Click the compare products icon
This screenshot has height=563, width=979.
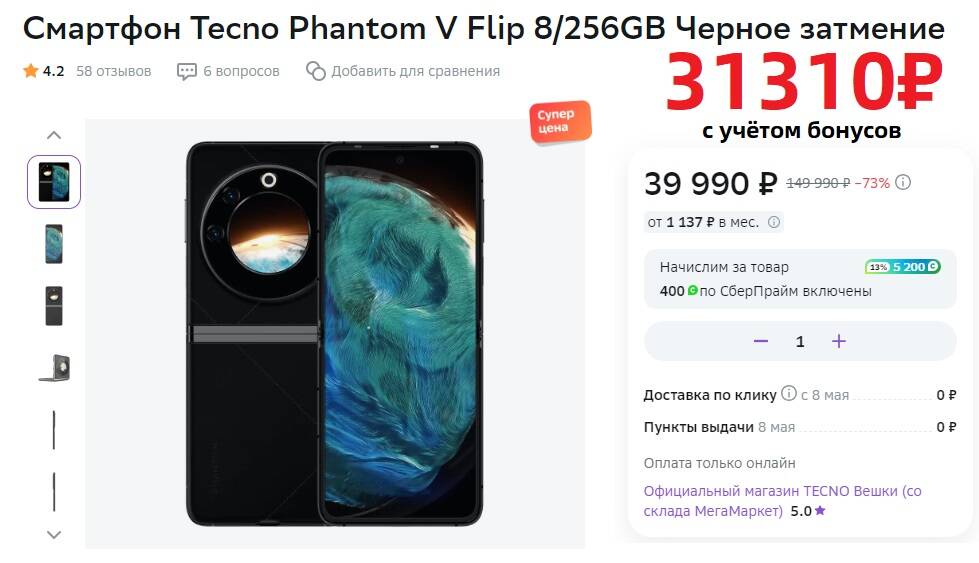(316, 71)
